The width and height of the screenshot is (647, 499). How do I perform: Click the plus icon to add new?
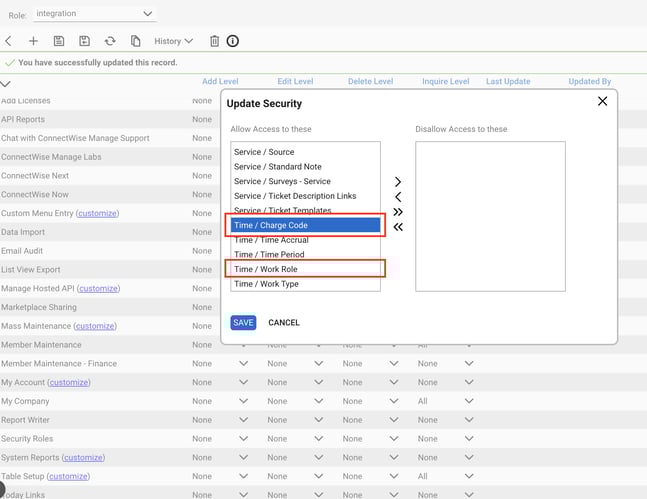coord(33,41)
